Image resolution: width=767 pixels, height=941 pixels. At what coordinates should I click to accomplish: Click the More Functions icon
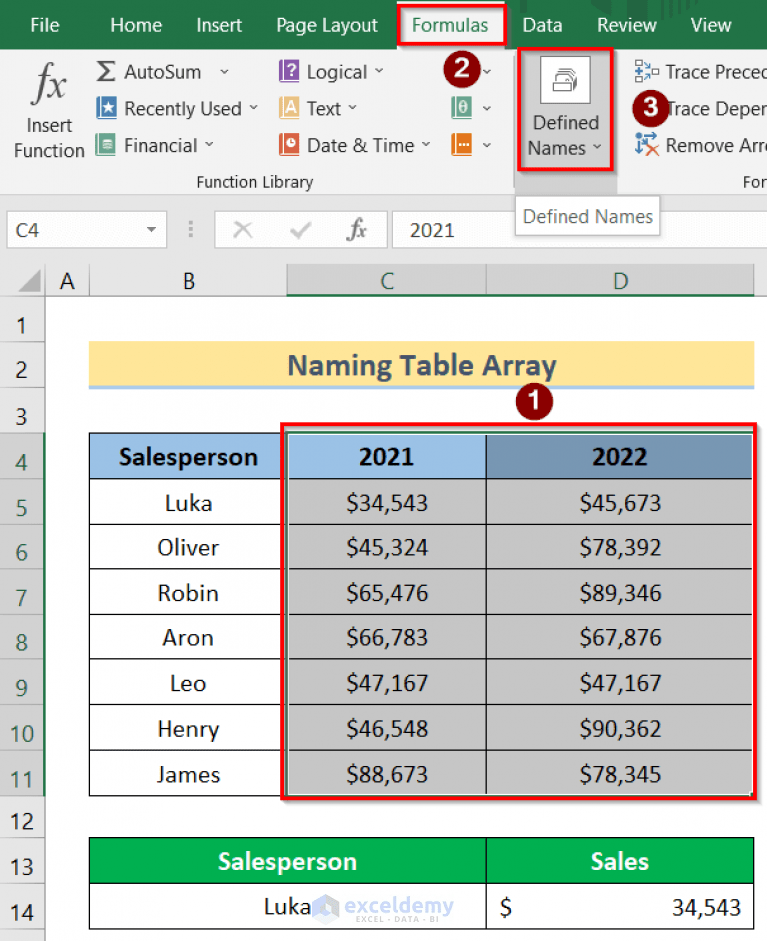(x=462, y=145)
